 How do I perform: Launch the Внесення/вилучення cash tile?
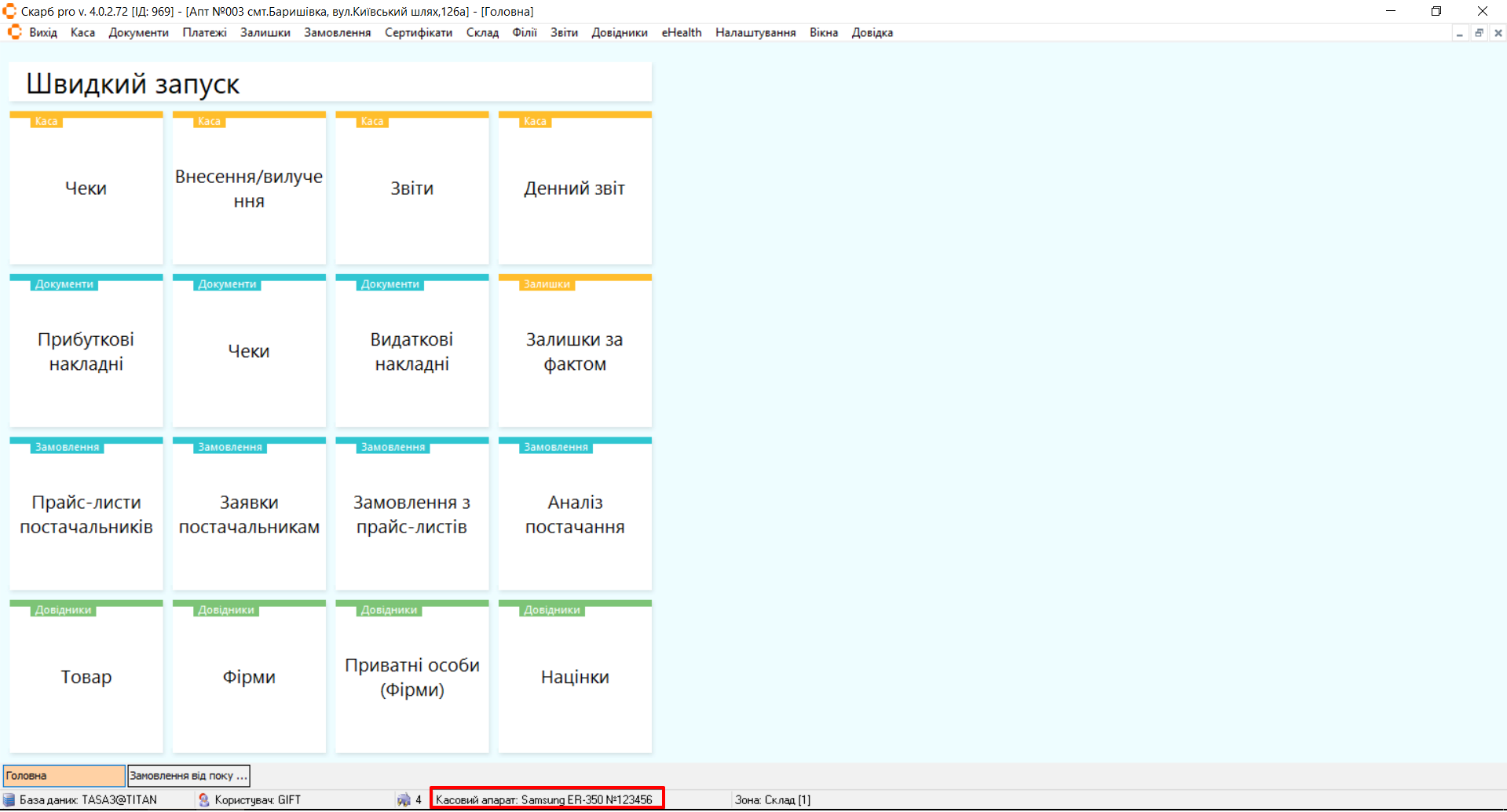coord(249,188)
